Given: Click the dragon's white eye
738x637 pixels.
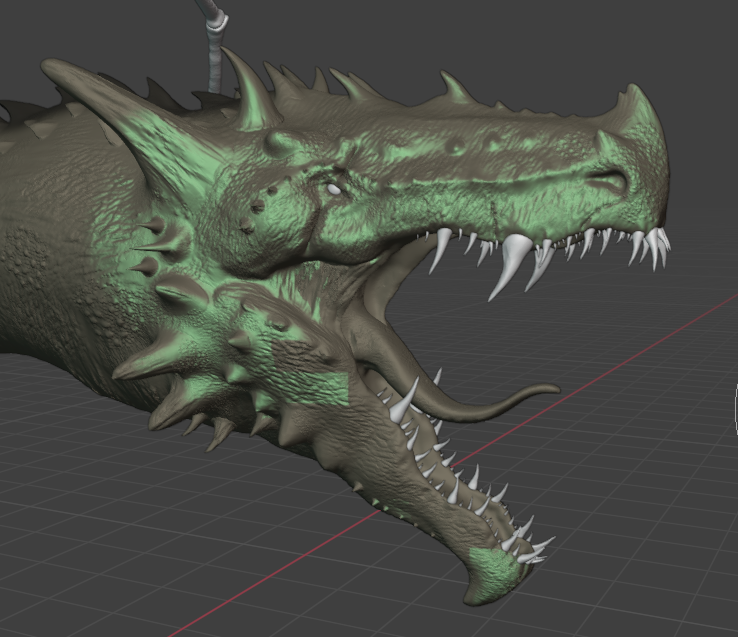Looking at the screenshot, I should coord(333,188).
